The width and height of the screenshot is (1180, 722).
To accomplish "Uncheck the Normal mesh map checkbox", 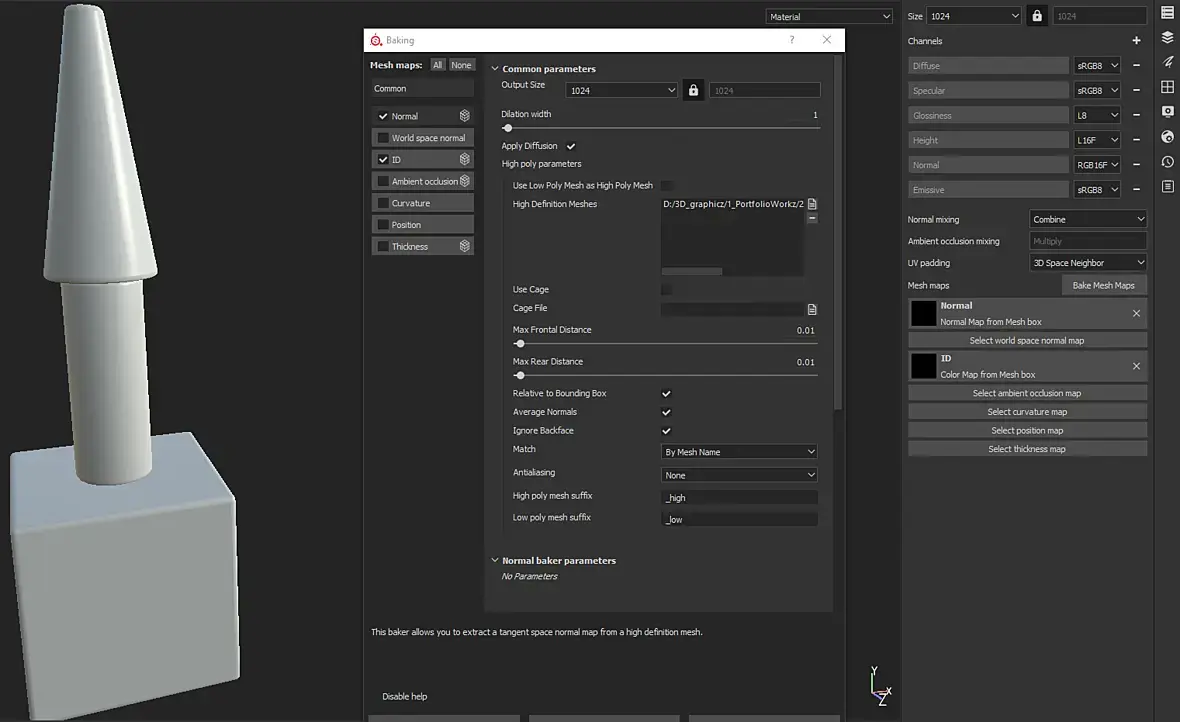I will click(383, 116).
